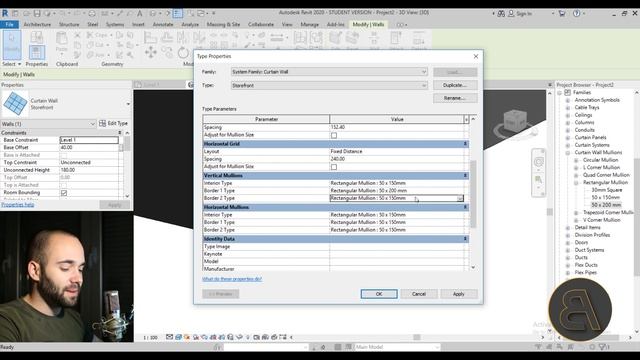Viewport: 640px width, 360px height.
Task: Toggle the Room Bounding checkbox
Action: point(64,193)
